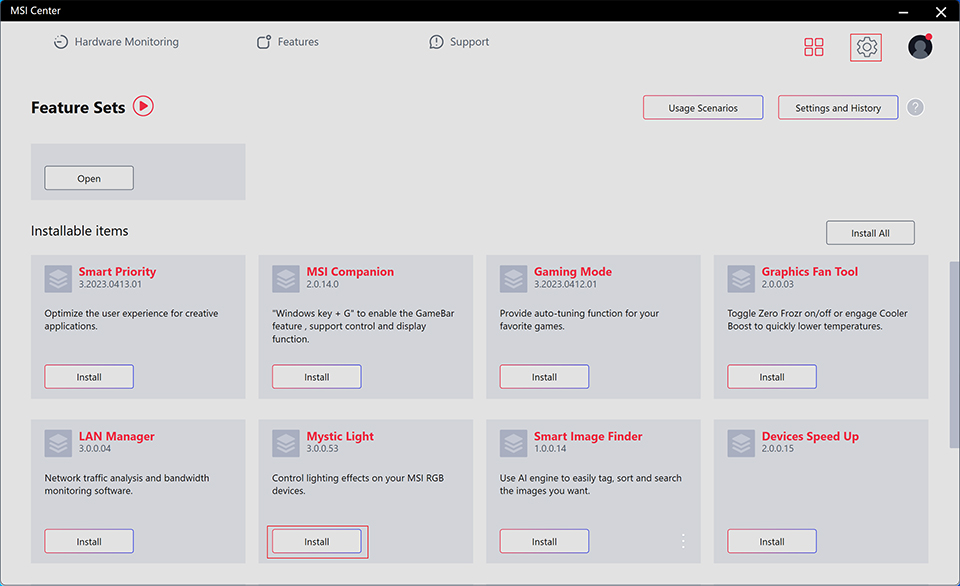960x586 pixels.
Task: Click version 2.0.14.0 under MSI Companion
Action: click(x=322, y=284)
